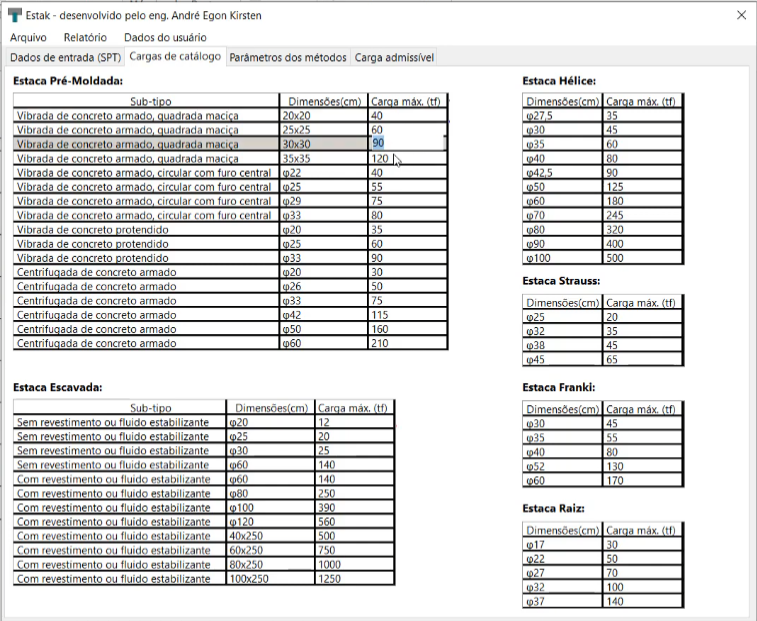The width and height of the screenshot is (757, 621).
Task: Click Dimensões header in Escavada table
Action: pyautogui.click(x=270, y=408)
